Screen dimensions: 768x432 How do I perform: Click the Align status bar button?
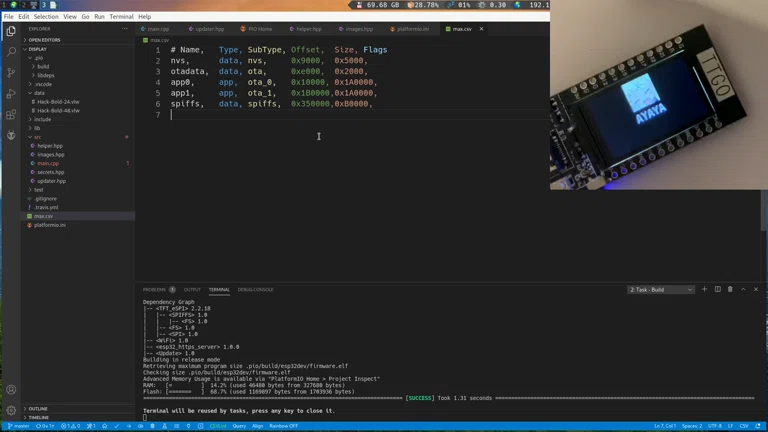(x=258, y=426)
